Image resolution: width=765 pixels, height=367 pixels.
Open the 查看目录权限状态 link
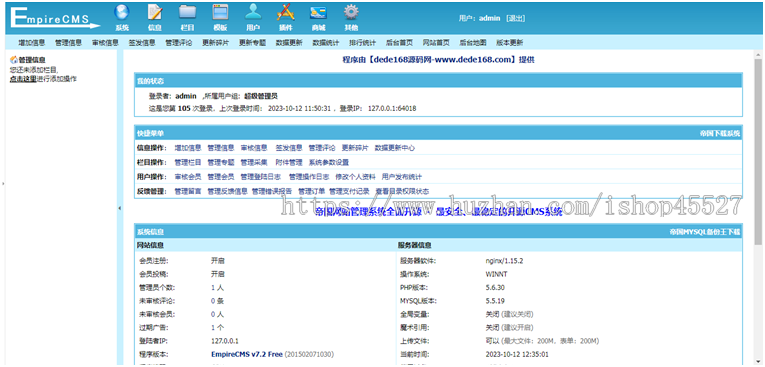[x=403, y=191]
